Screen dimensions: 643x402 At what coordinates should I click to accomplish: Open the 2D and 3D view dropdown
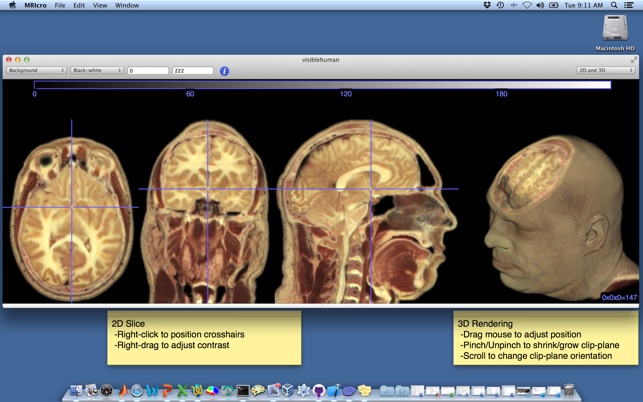tap(606, 71)
